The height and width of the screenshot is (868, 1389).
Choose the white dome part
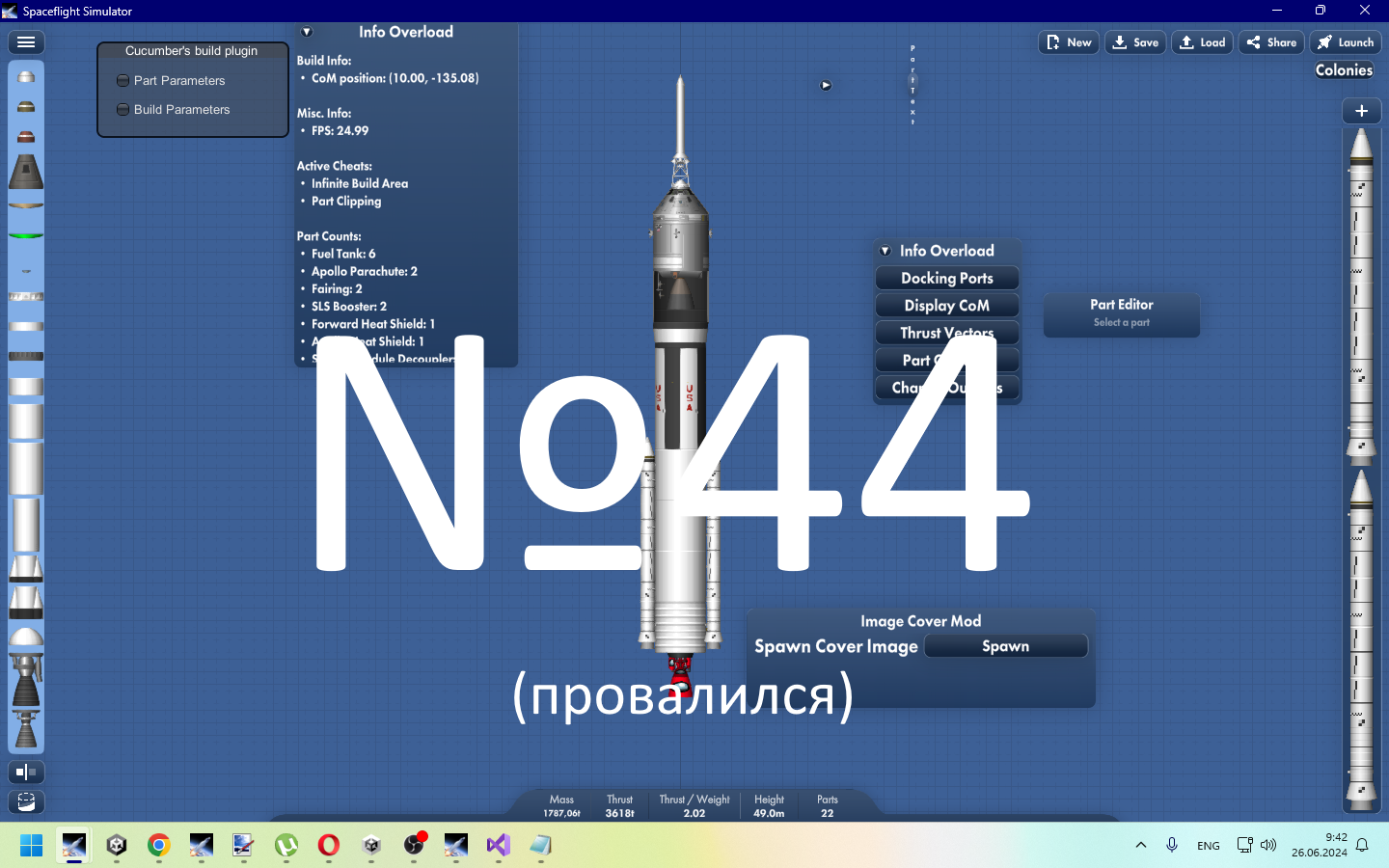26,637
